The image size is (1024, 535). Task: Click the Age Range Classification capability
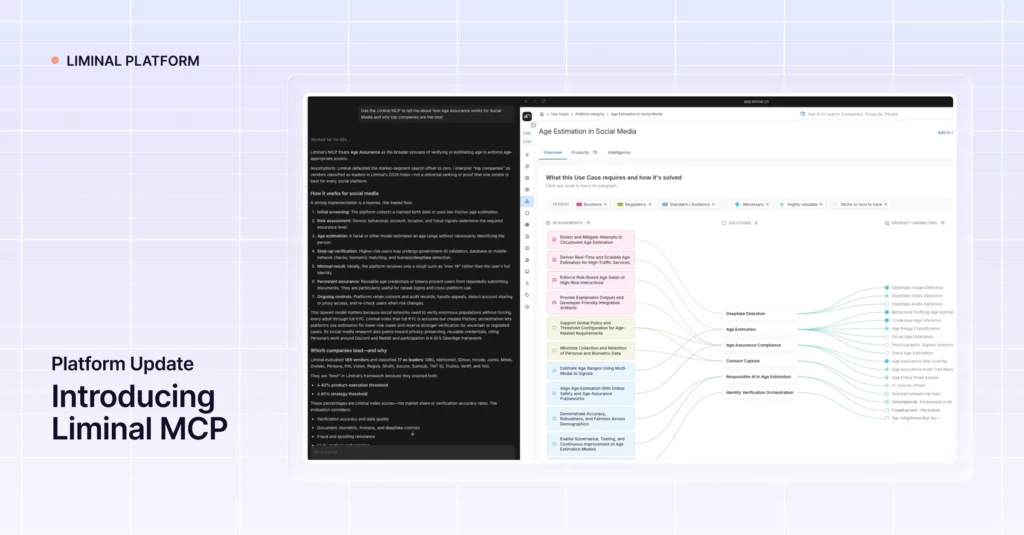913,329
